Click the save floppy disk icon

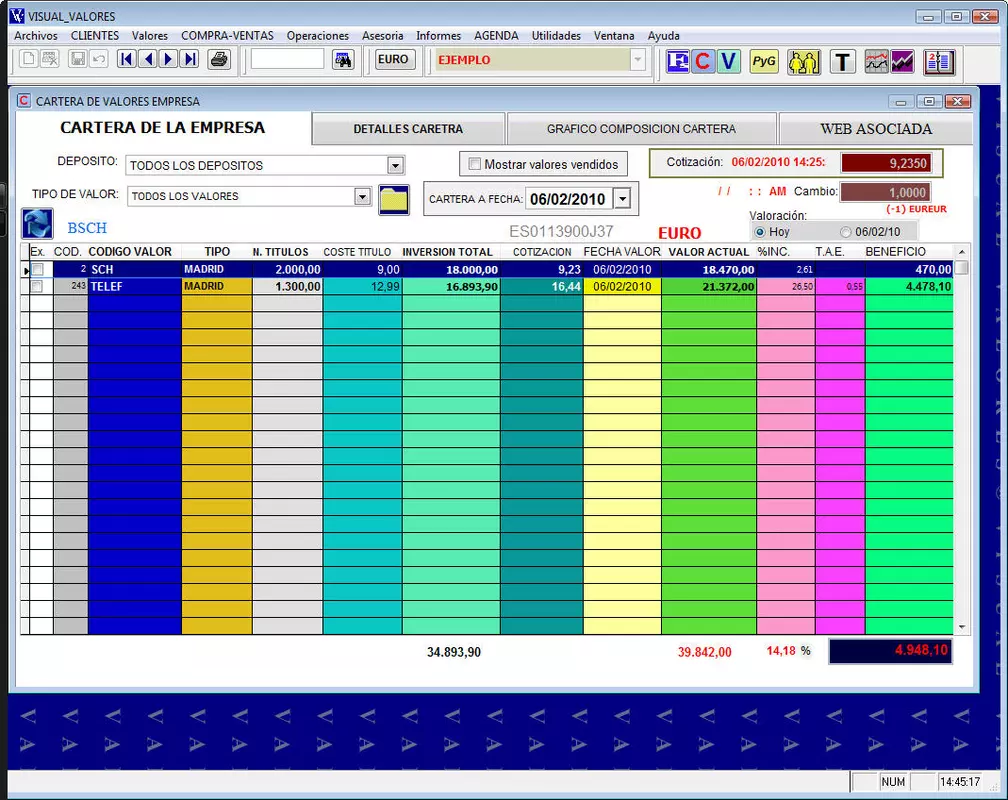pos(78,60)
